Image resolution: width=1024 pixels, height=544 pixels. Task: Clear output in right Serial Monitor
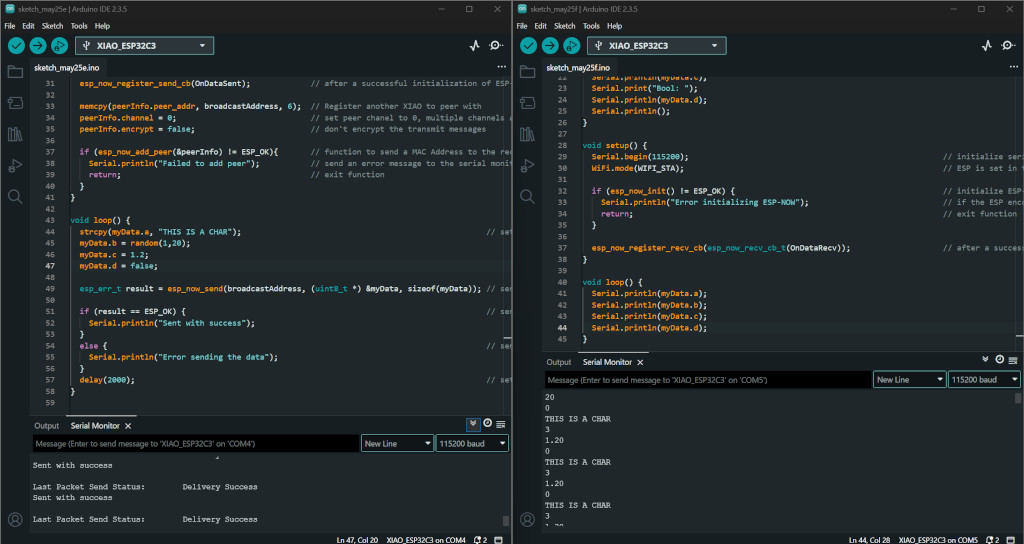coord(1013,360)
